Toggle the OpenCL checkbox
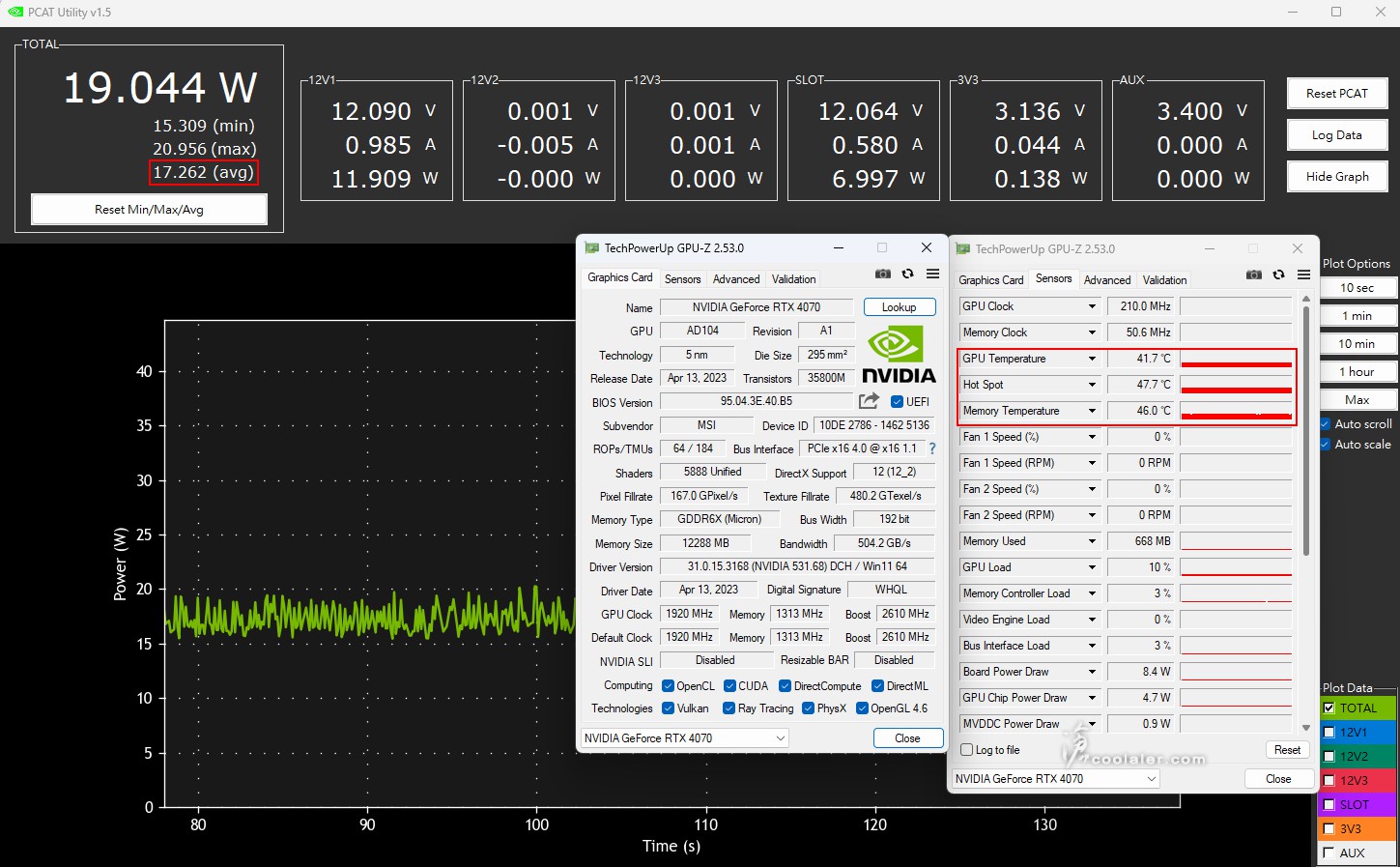Viewport: 1400px width, 867px height. pyautogui.click(x=668, y=686)
